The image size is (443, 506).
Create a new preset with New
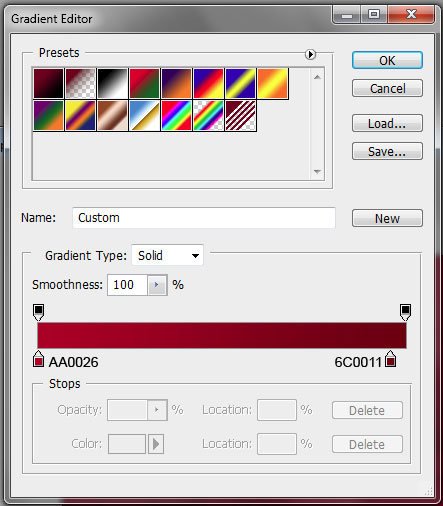tap(387, 218)
